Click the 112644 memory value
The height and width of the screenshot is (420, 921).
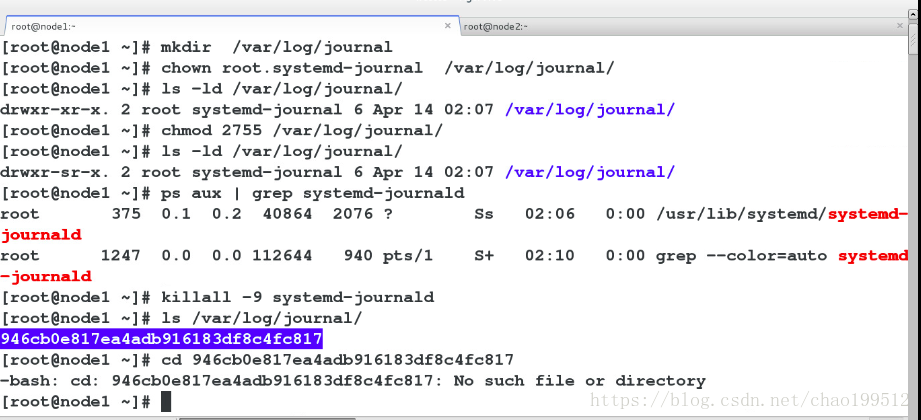click(283, 256)
